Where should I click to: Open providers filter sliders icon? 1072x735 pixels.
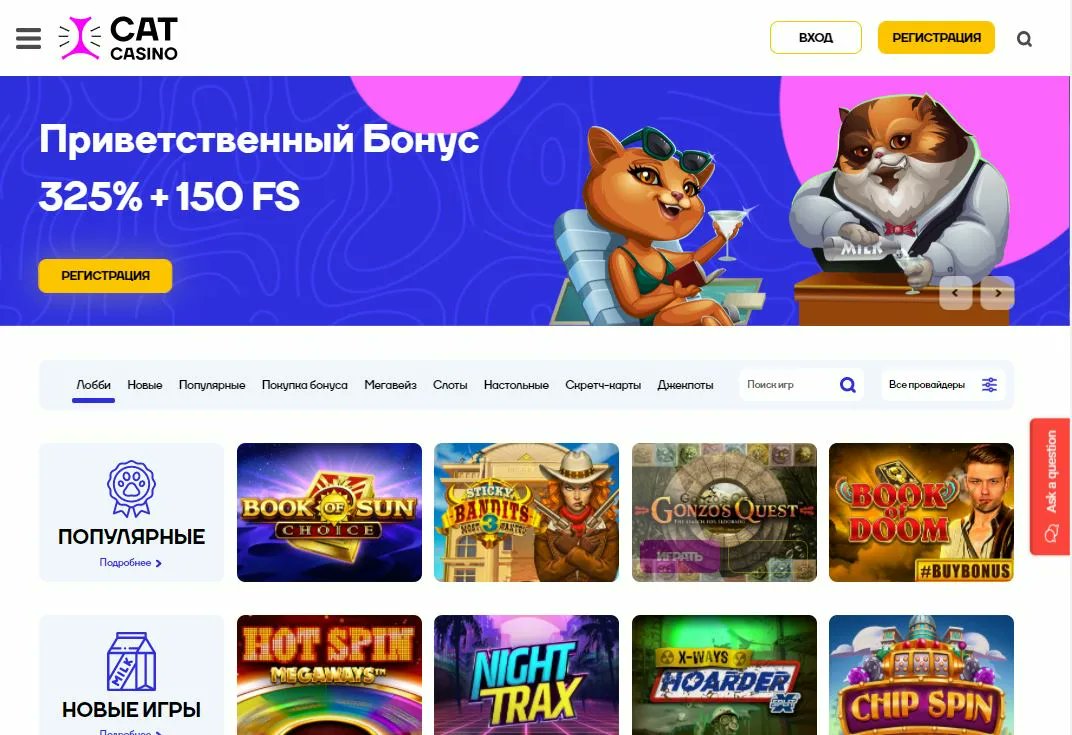click(x=989, y=385)
